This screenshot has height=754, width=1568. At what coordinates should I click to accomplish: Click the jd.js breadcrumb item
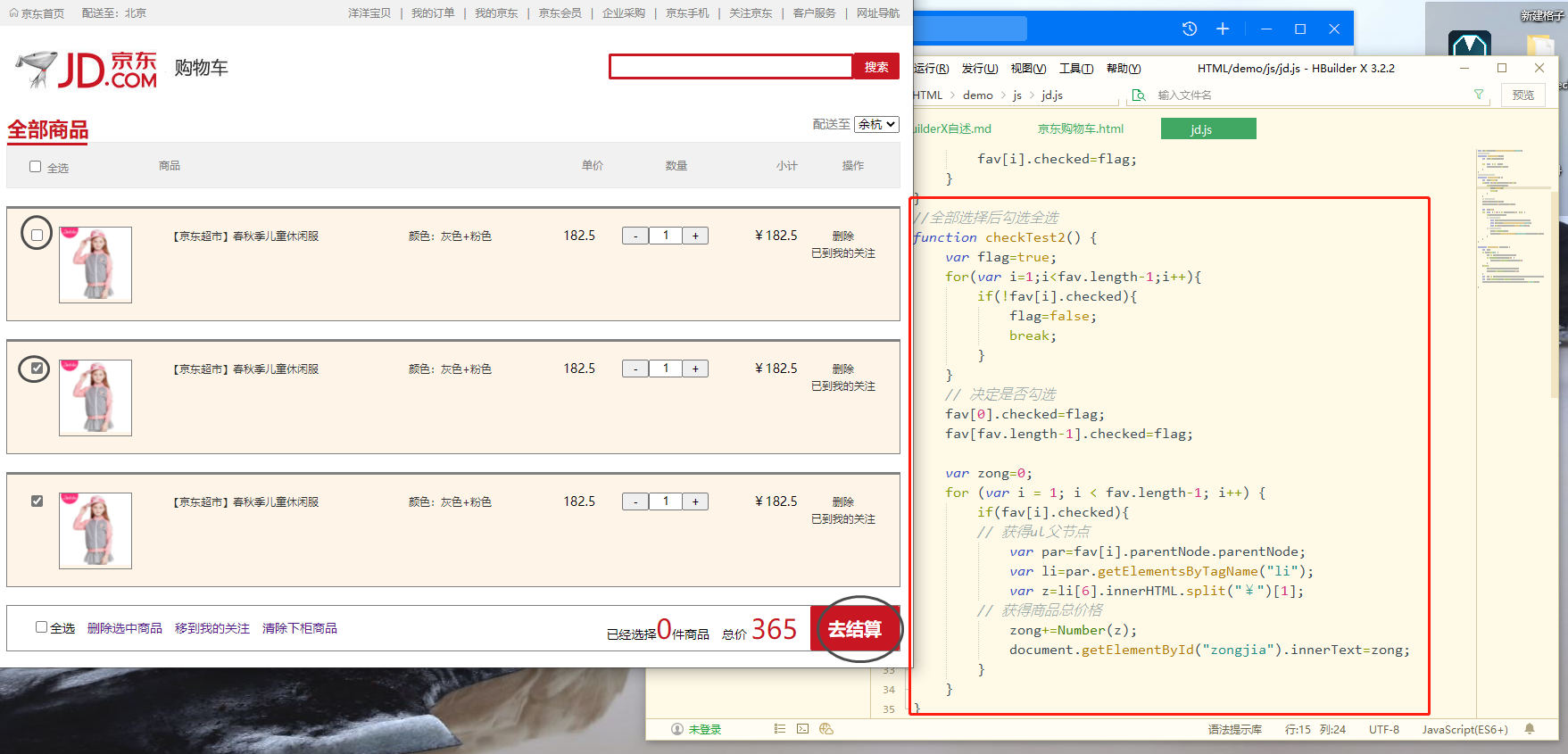pyautogui.click(x=1052, y=95)
